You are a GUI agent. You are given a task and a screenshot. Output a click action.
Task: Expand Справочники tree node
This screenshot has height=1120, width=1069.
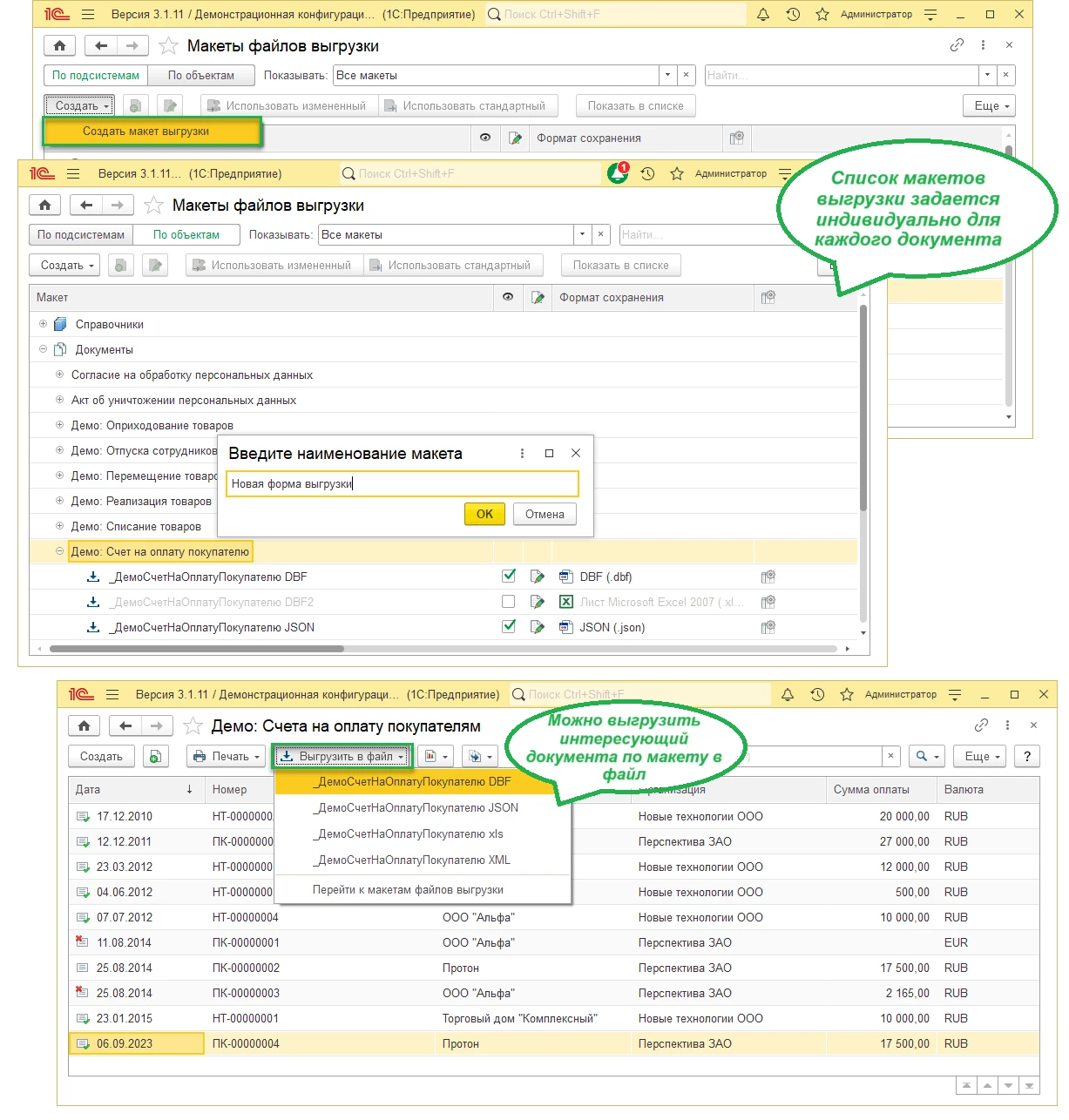point(43,324)
